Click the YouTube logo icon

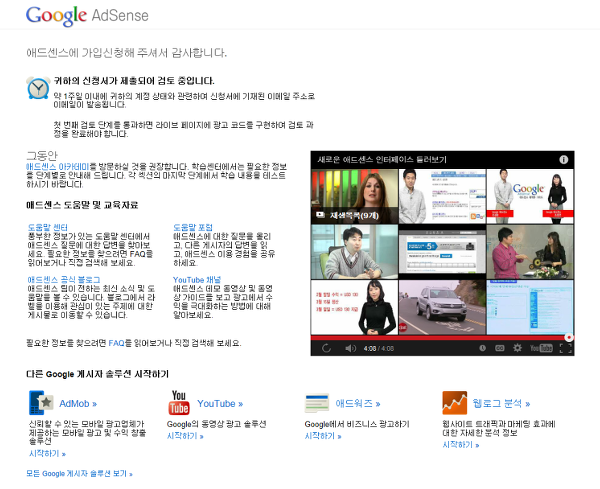tap(179, 403)
